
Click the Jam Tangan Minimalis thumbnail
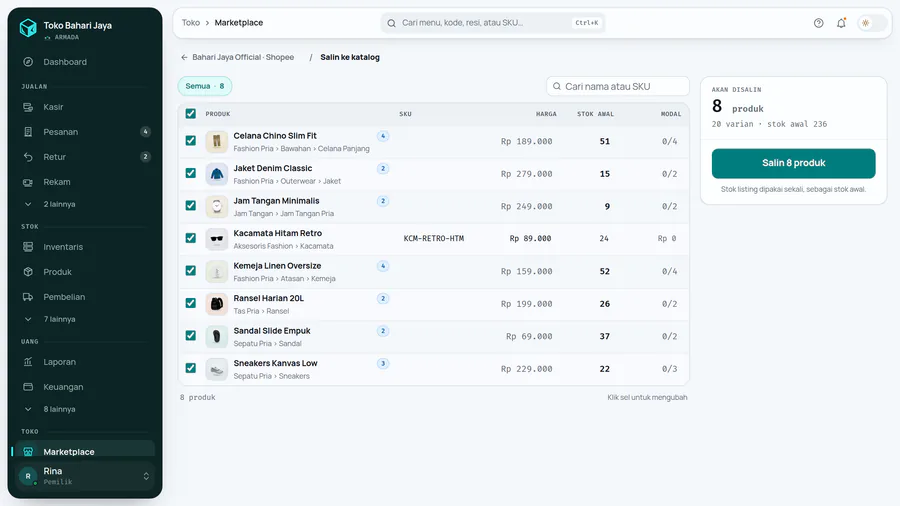point(217,207)
